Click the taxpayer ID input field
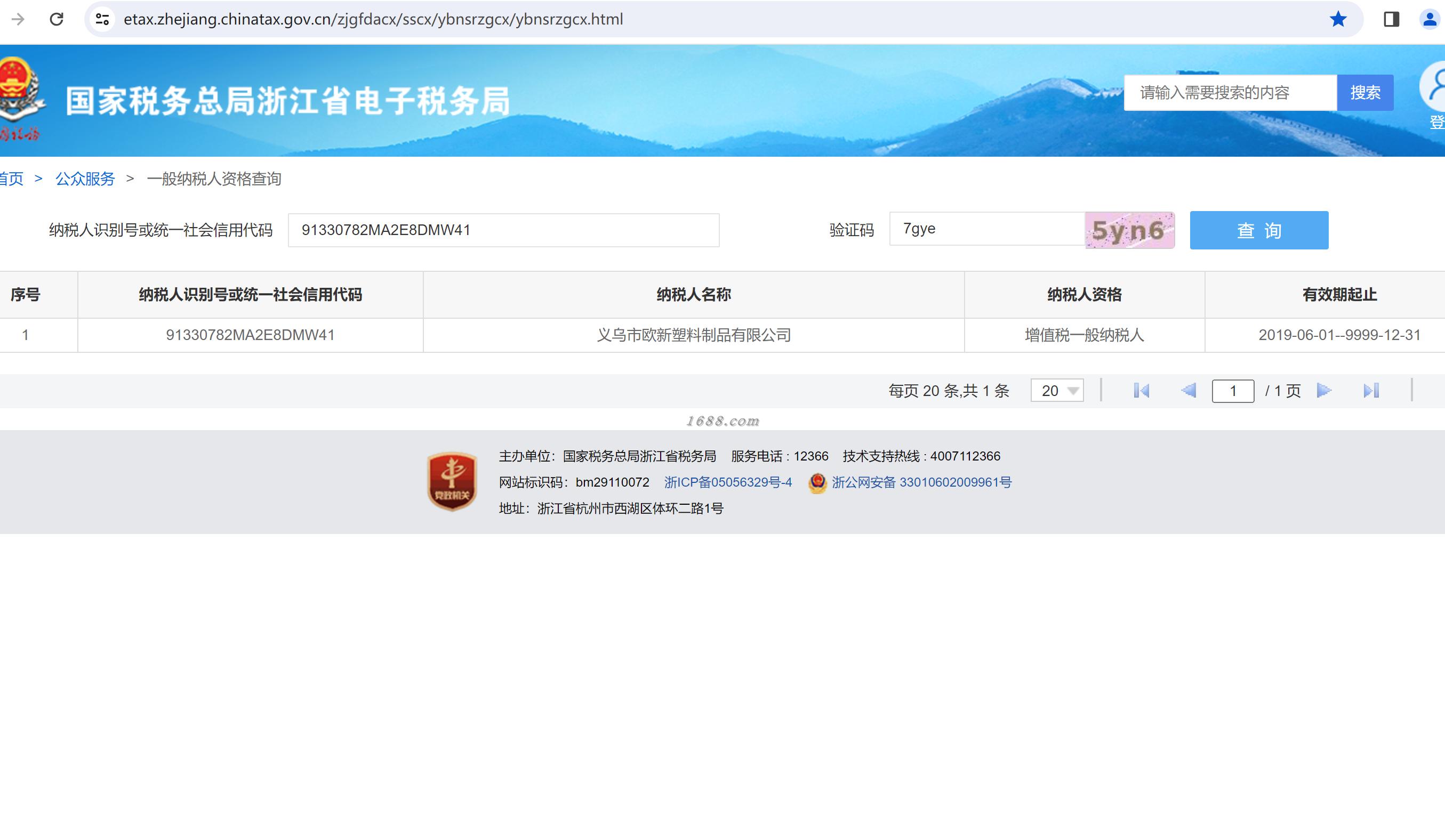Screen dimensions: 1445x840 (503, 230)
